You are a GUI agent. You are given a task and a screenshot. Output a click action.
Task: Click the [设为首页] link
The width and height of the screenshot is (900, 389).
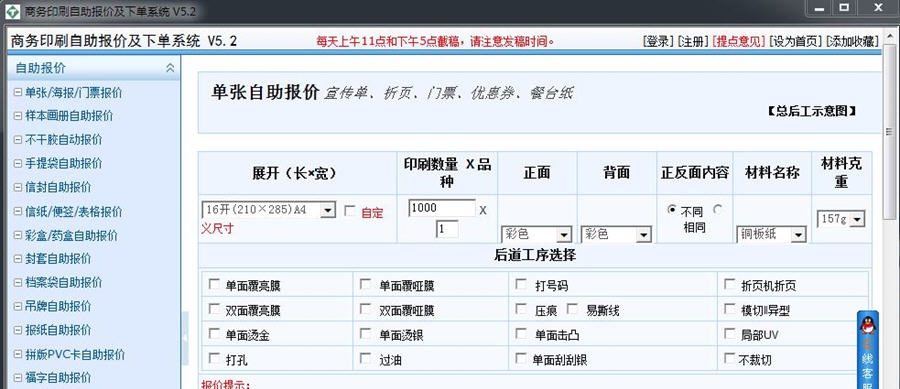point(796,41)
